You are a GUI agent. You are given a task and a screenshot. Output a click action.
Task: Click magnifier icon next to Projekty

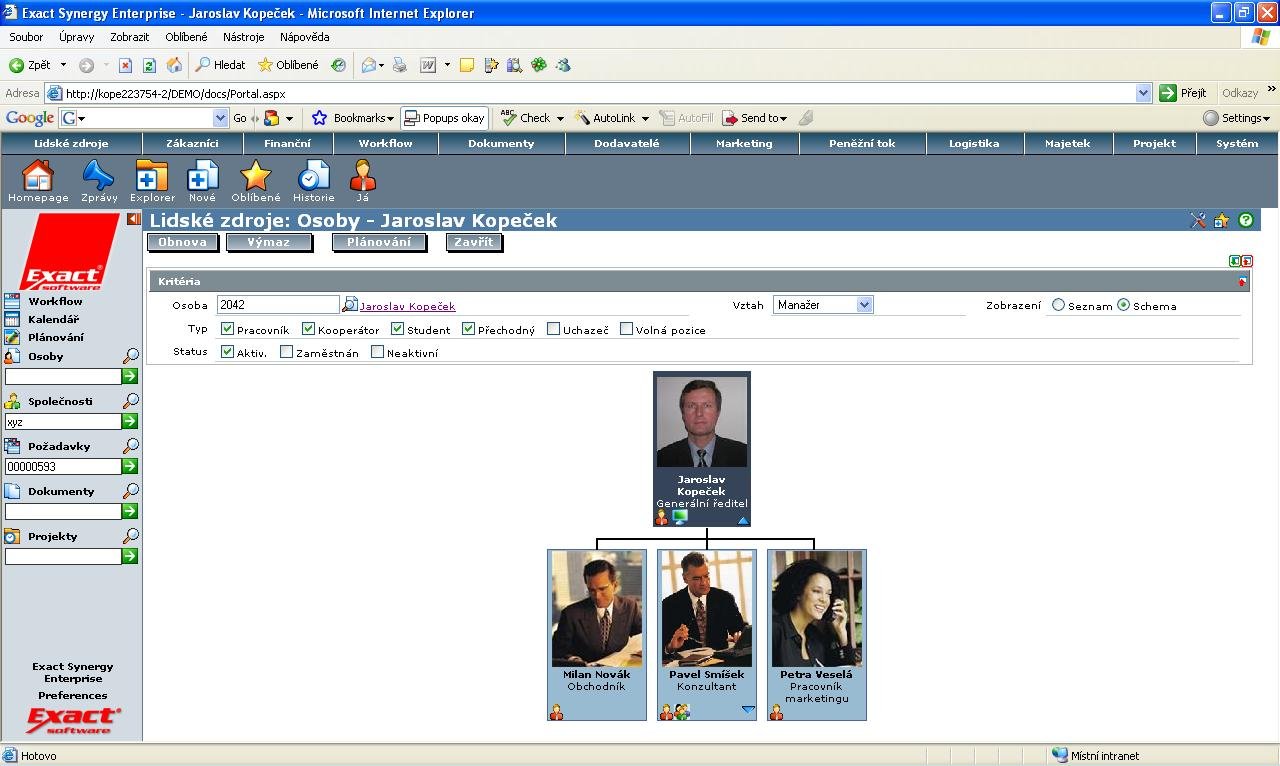(131, 536)
